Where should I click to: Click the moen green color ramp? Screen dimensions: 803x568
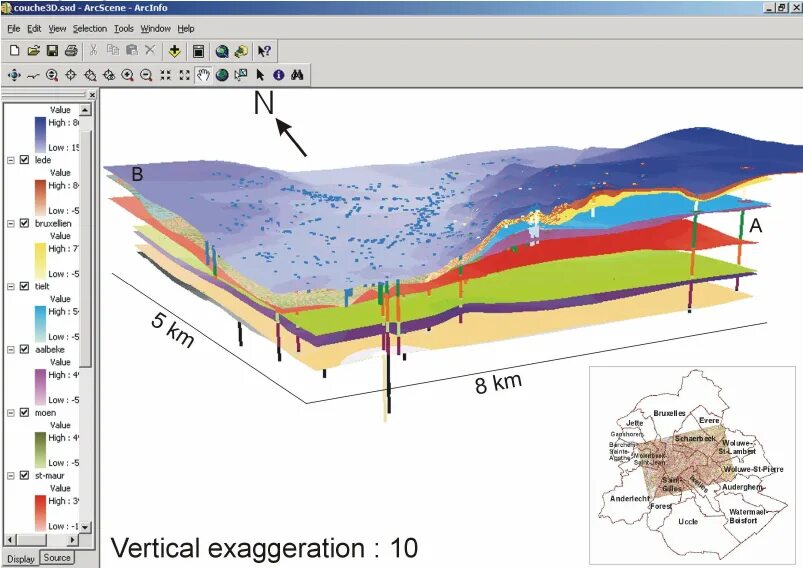[x=40, y=450]
